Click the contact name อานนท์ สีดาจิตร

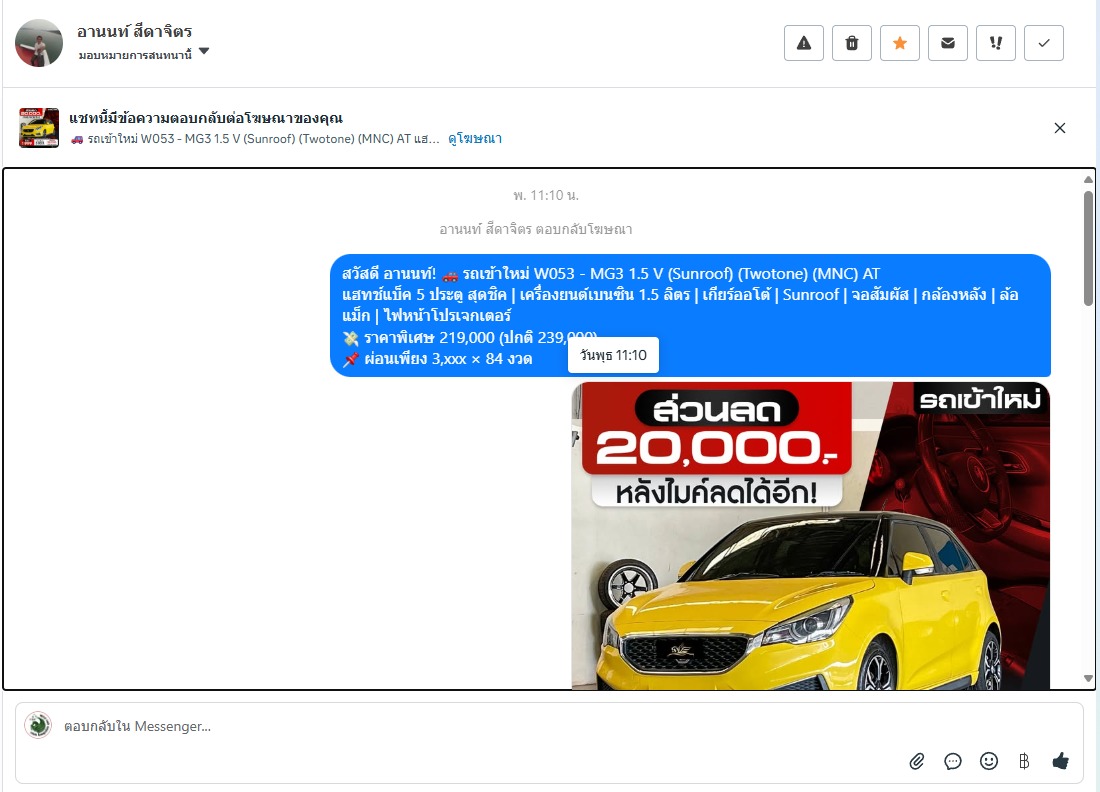tap(135, 32)
